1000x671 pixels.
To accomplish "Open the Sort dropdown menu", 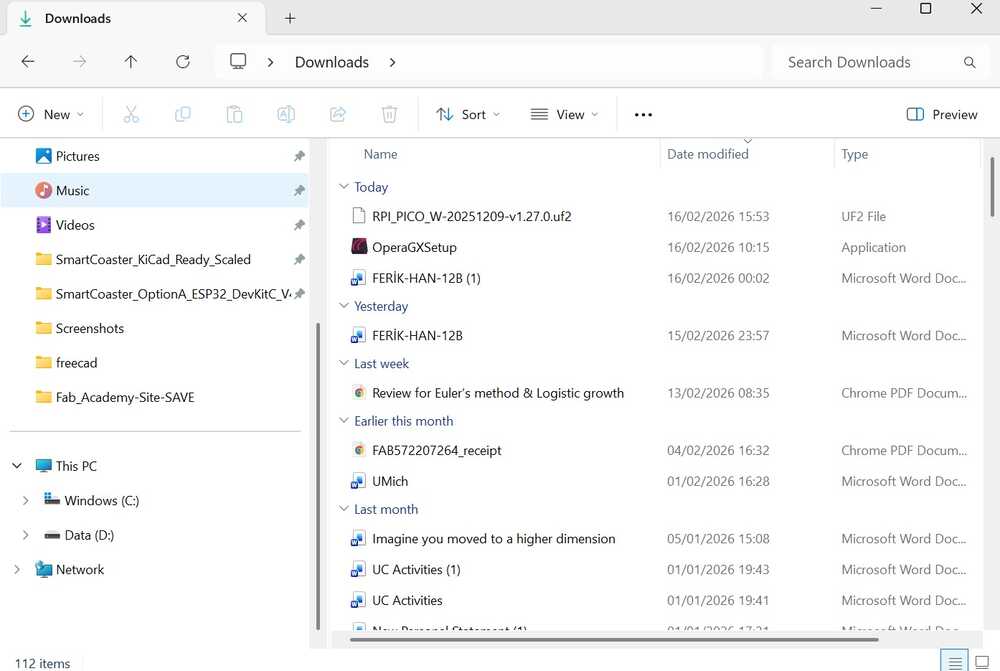I will (468, 115).
